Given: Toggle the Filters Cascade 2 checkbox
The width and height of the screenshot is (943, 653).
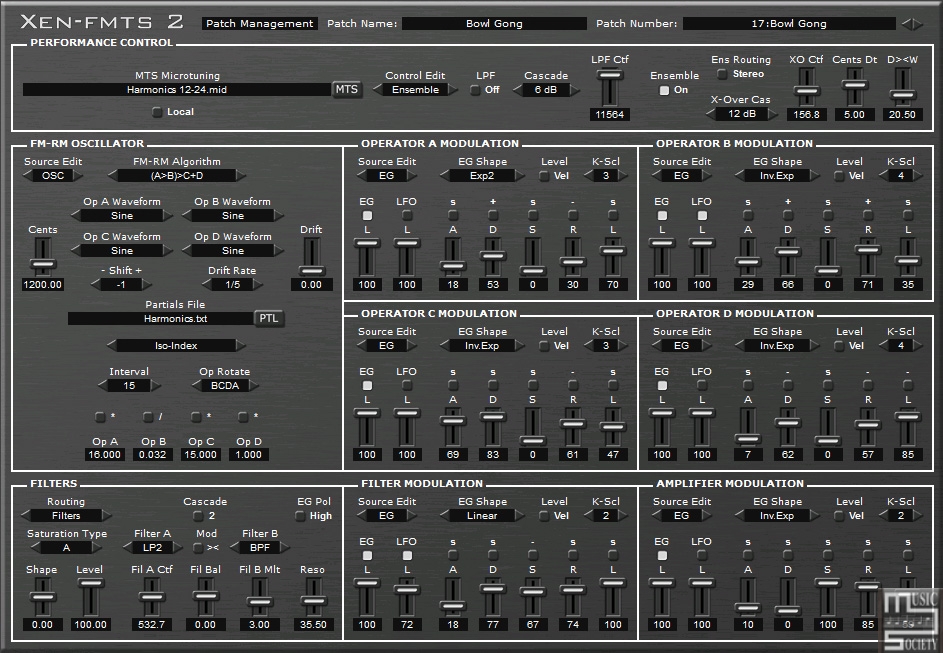Looking at the screenshot, I should (x=198, y=516).
